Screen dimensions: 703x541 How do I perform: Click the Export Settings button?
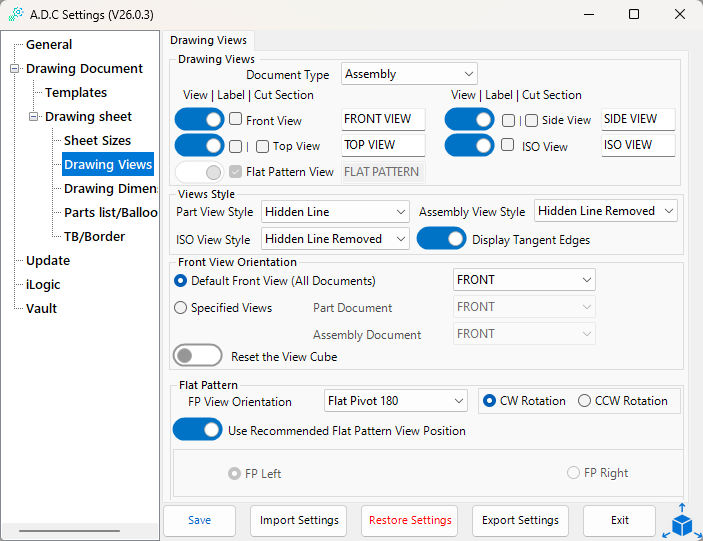coord(520,521)
